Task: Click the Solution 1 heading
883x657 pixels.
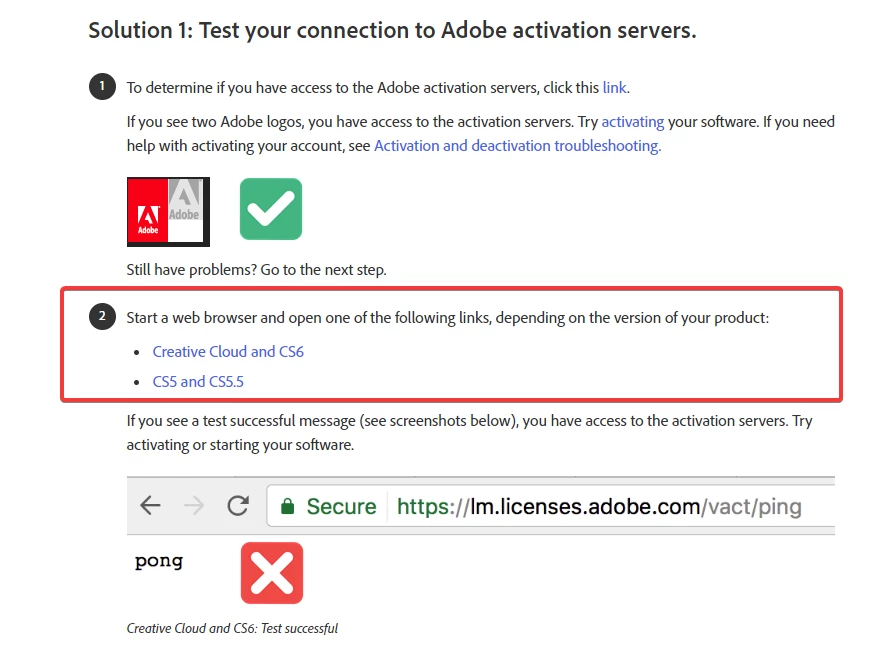Action: click(x=392, y=30)
